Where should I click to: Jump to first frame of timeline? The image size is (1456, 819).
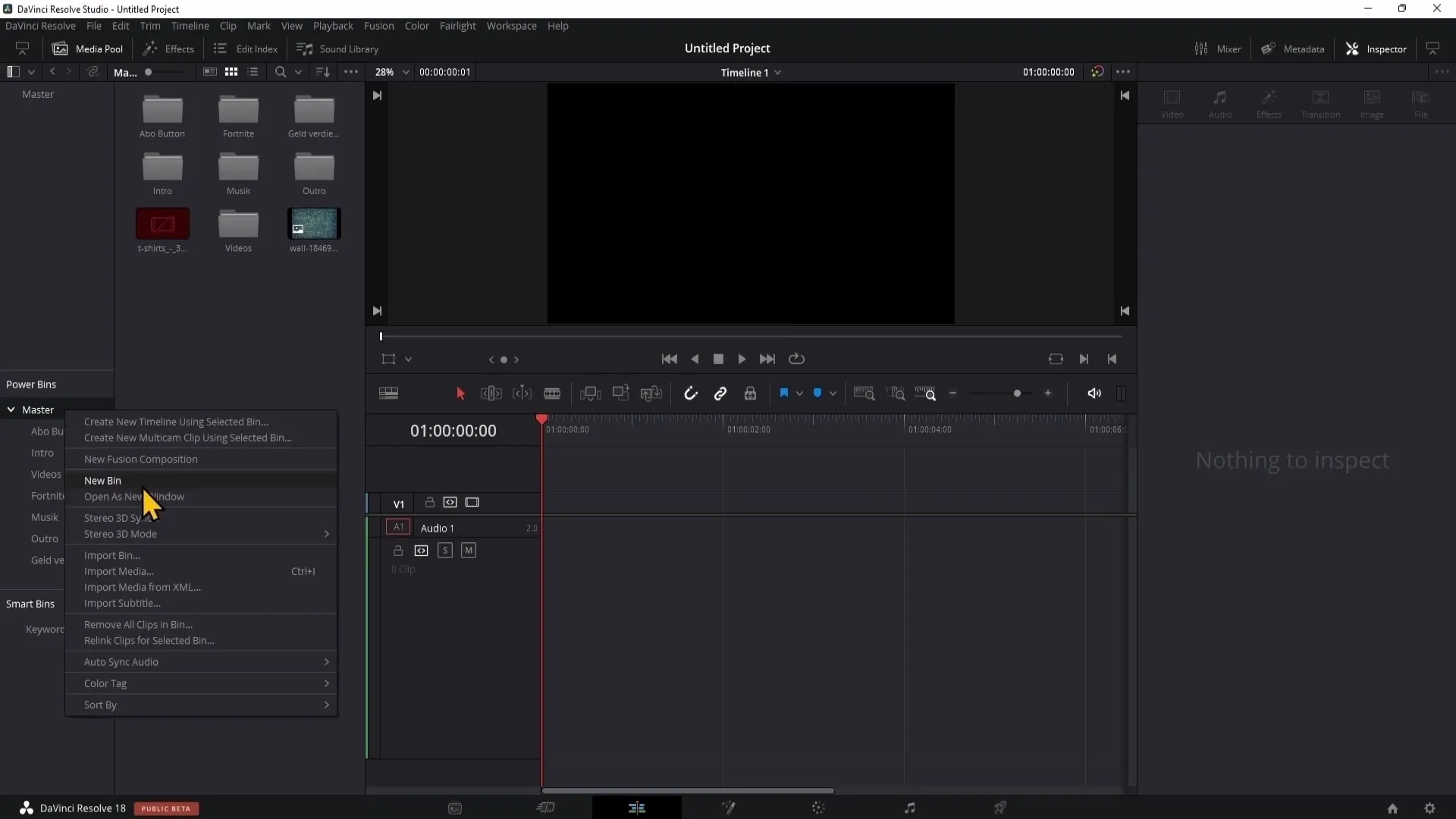click(x=670, y=359)
